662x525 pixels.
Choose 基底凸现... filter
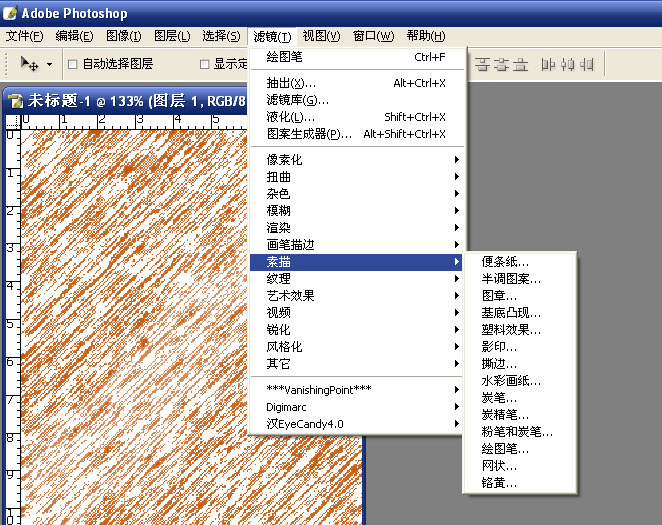(520, 313)
